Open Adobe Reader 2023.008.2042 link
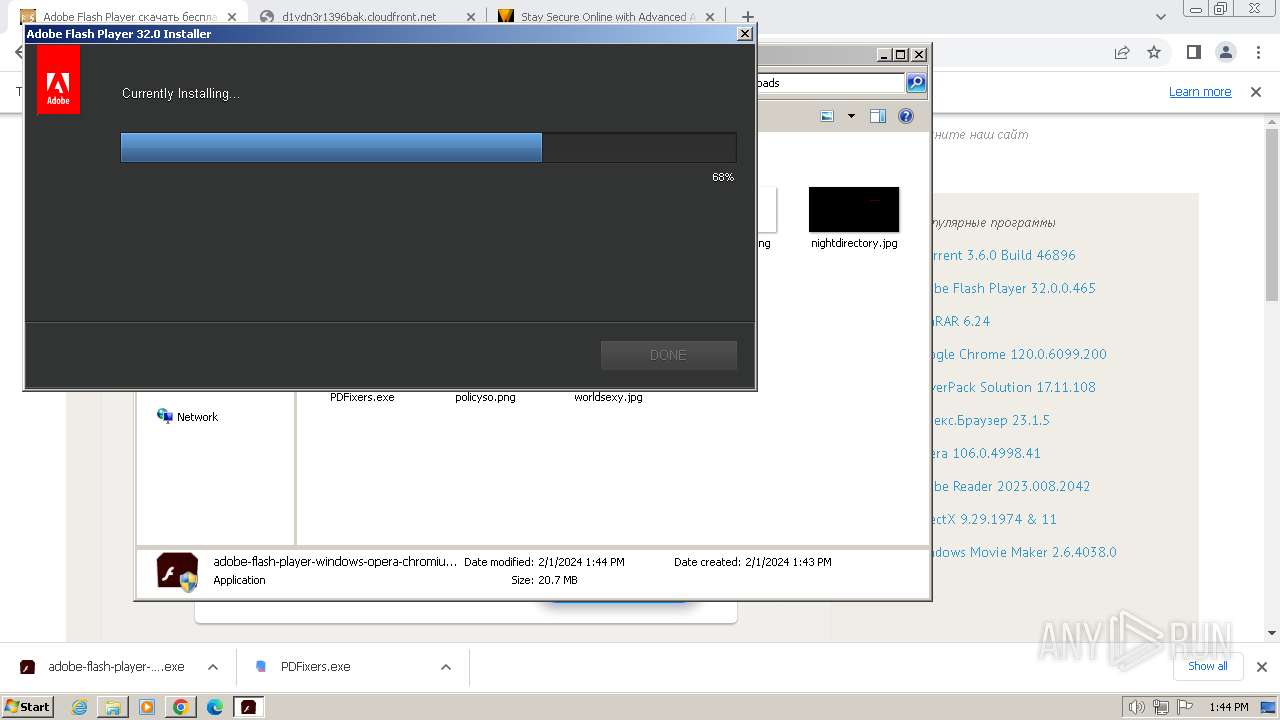This screenshot has height=720, width=1280. (x=1011, y=486)
